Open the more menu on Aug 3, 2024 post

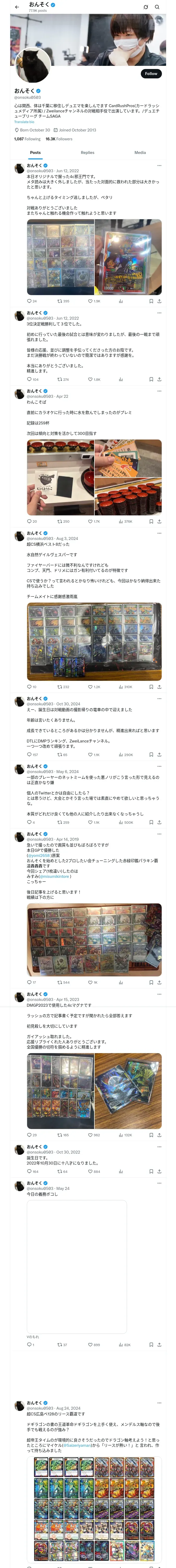(x=159, y=533)
